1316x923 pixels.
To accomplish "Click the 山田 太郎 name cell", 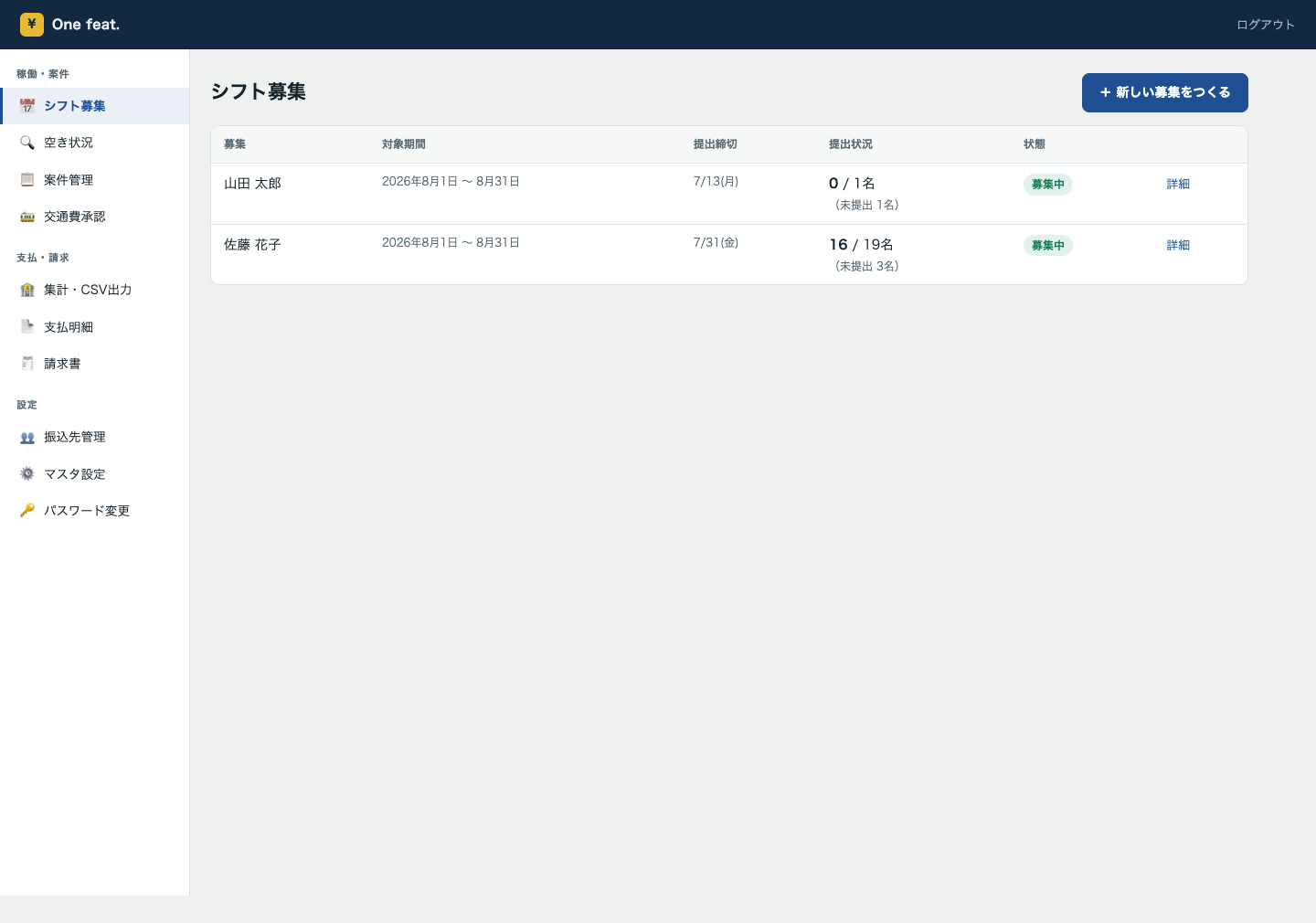I will (252, 184).
